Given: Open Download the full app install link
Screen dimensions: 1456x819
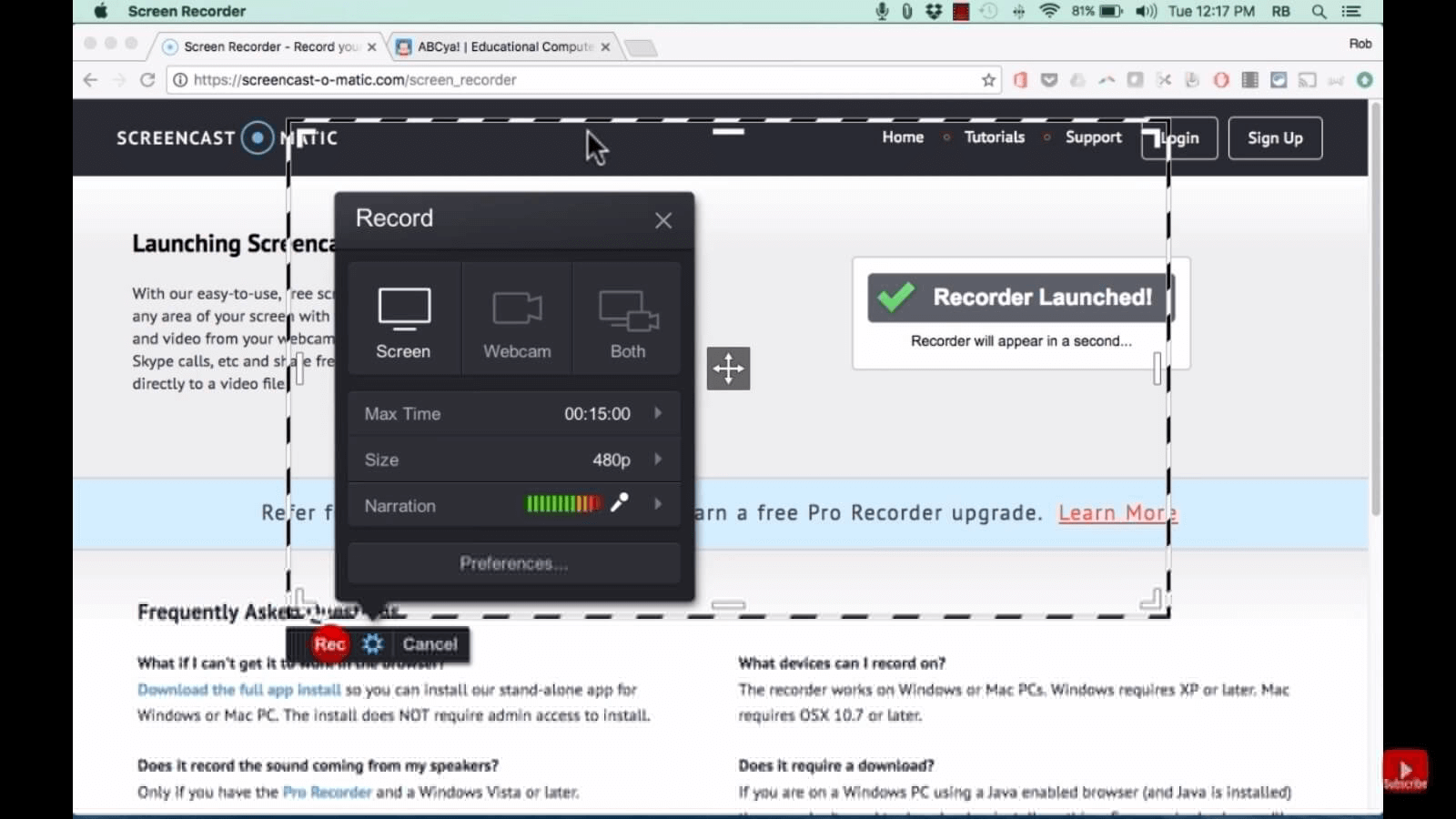Looking at the screenshot, I should coord(239,690).
